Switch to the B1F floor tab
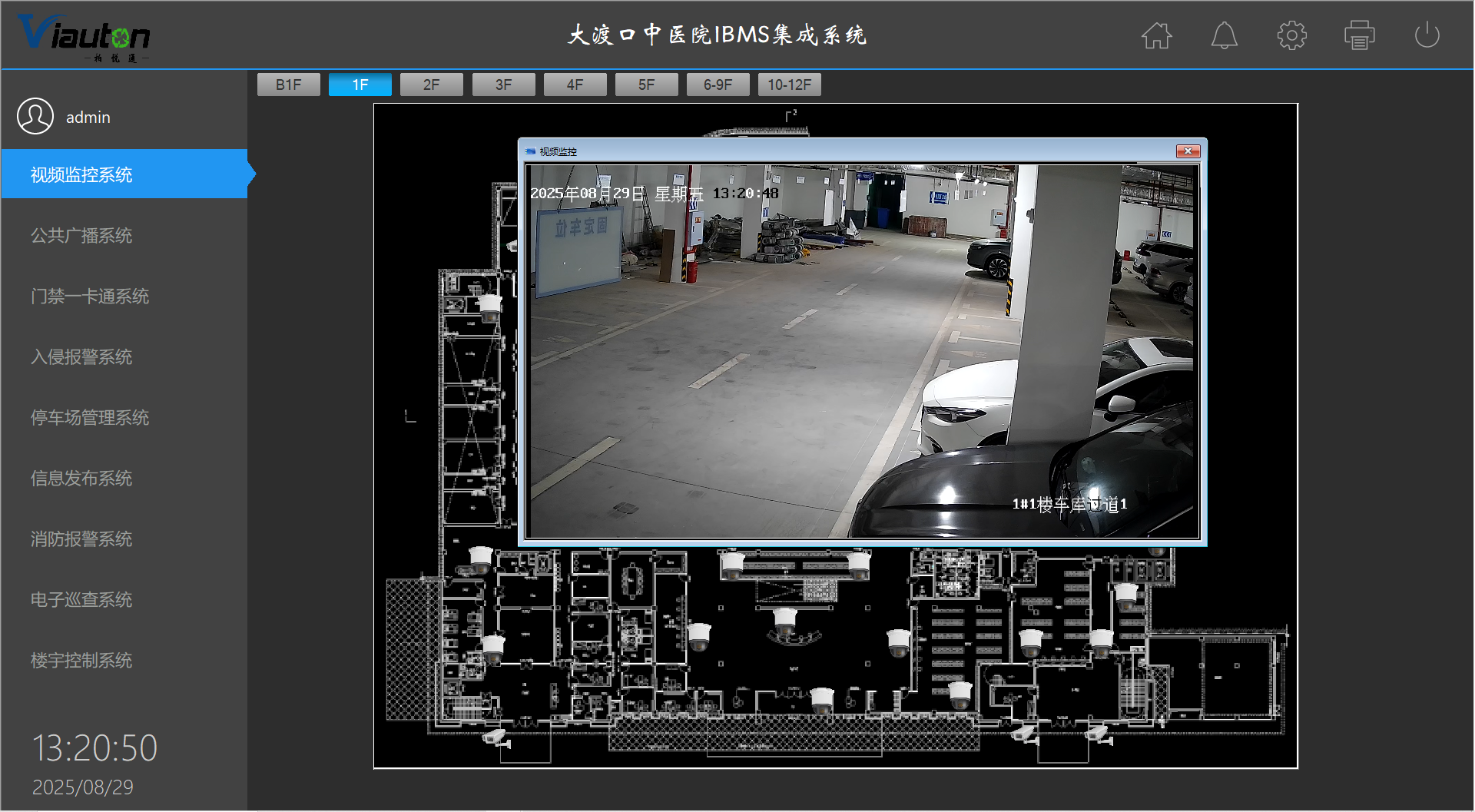 tap(288, 85)
